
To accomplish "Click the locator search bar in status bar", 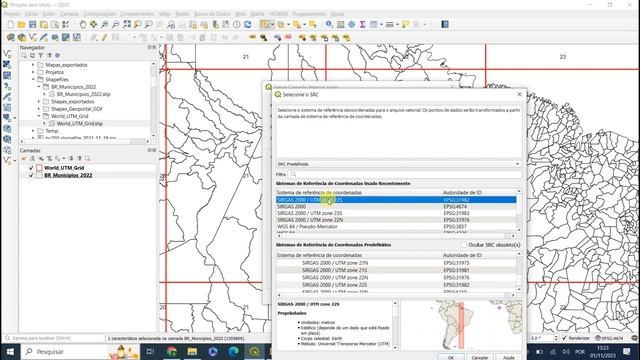I will 54,338.
